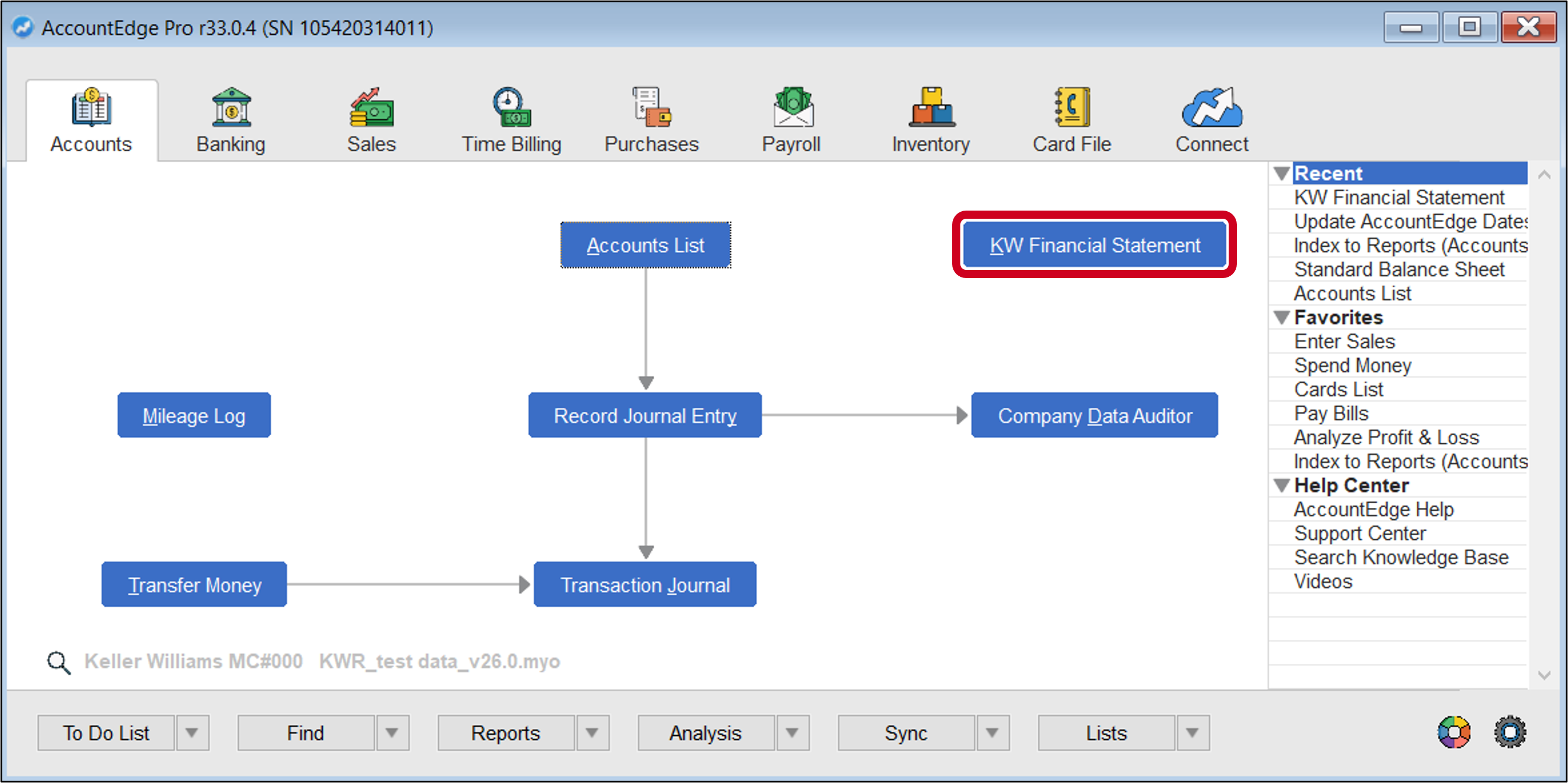
Task: Open the Card File module
Action: [x=1072, y=119]
